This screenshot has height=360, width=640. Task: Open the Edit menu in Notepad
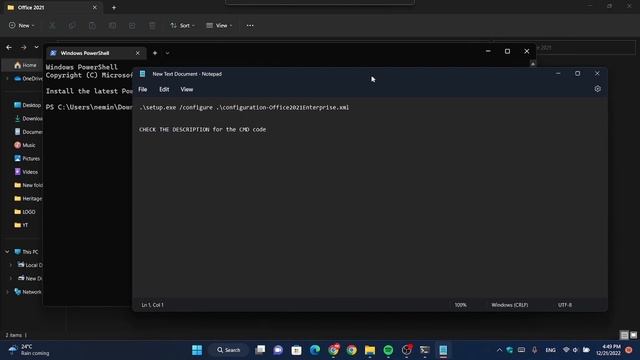164,89
